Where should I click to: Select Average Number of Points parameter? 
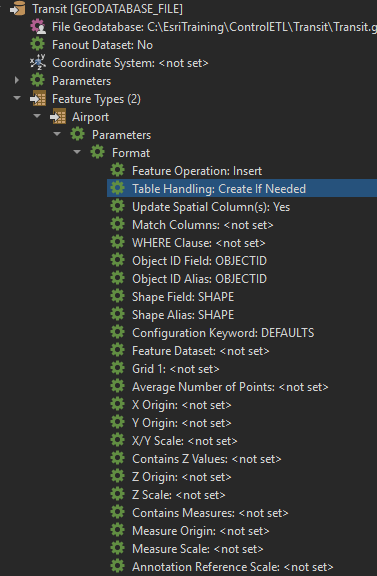pos(230,387)
